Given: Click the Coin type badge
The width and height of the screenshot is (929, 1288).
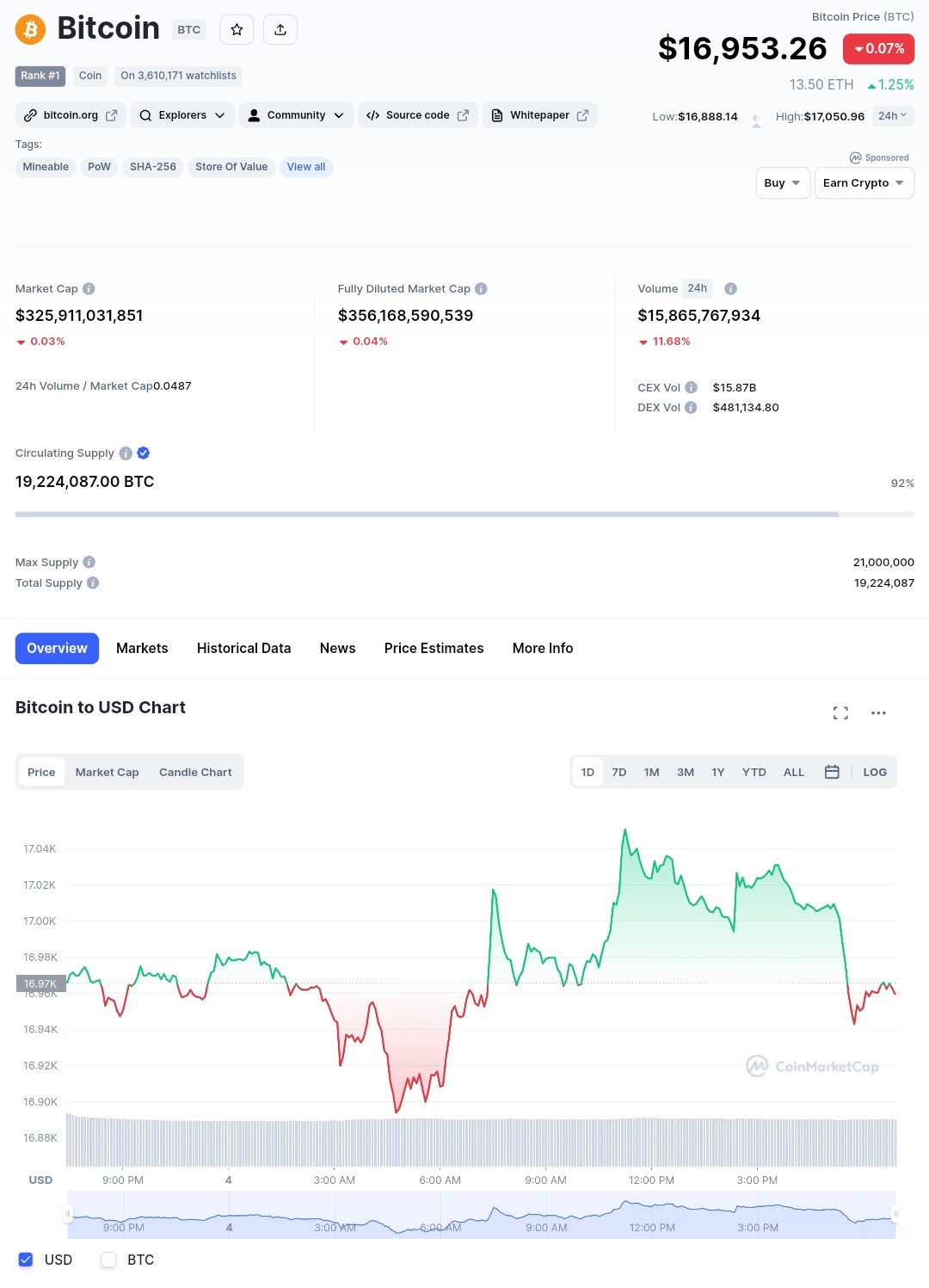Looking at the screenshot, I should (90, 76).
